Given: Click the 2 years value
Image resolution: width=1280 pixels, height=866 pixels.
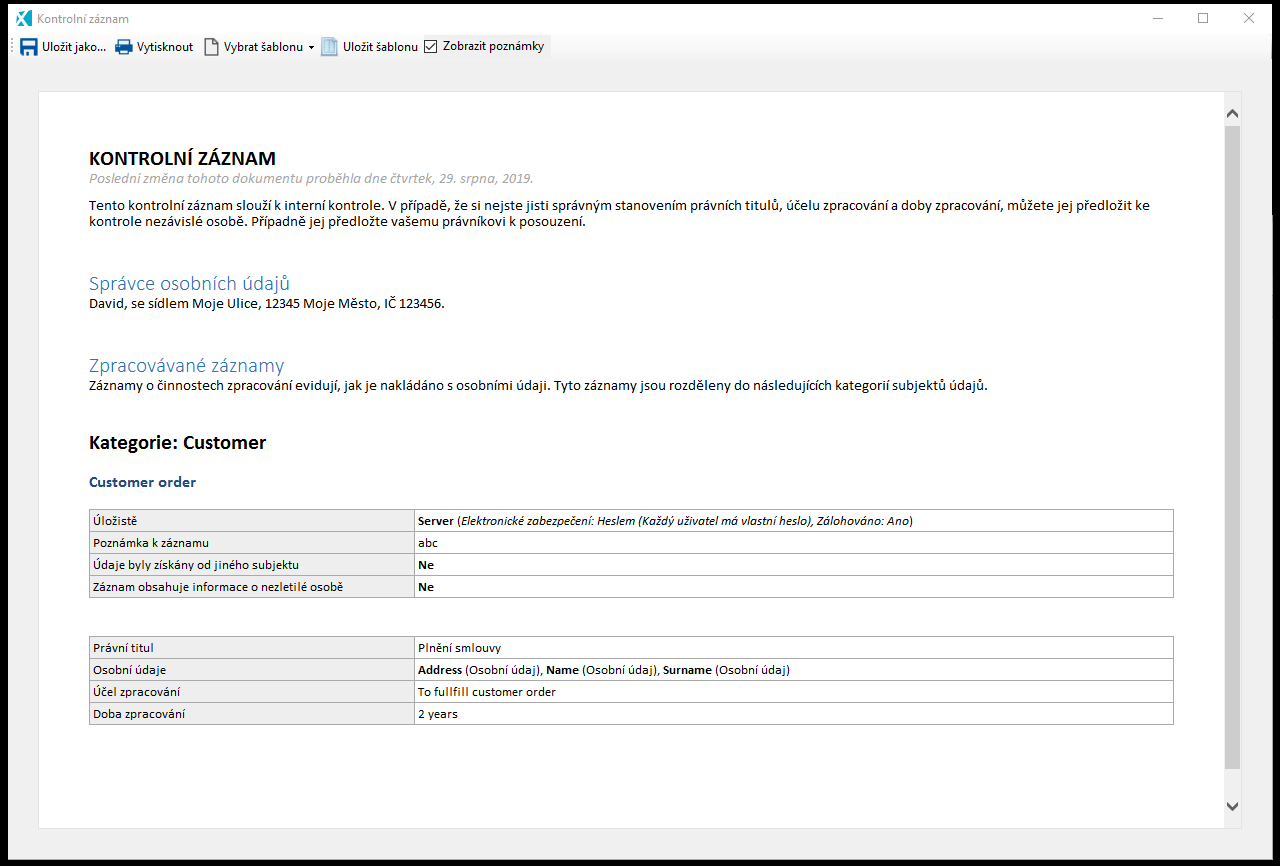Looking at the screenshot, I should (x=438, y=714).
